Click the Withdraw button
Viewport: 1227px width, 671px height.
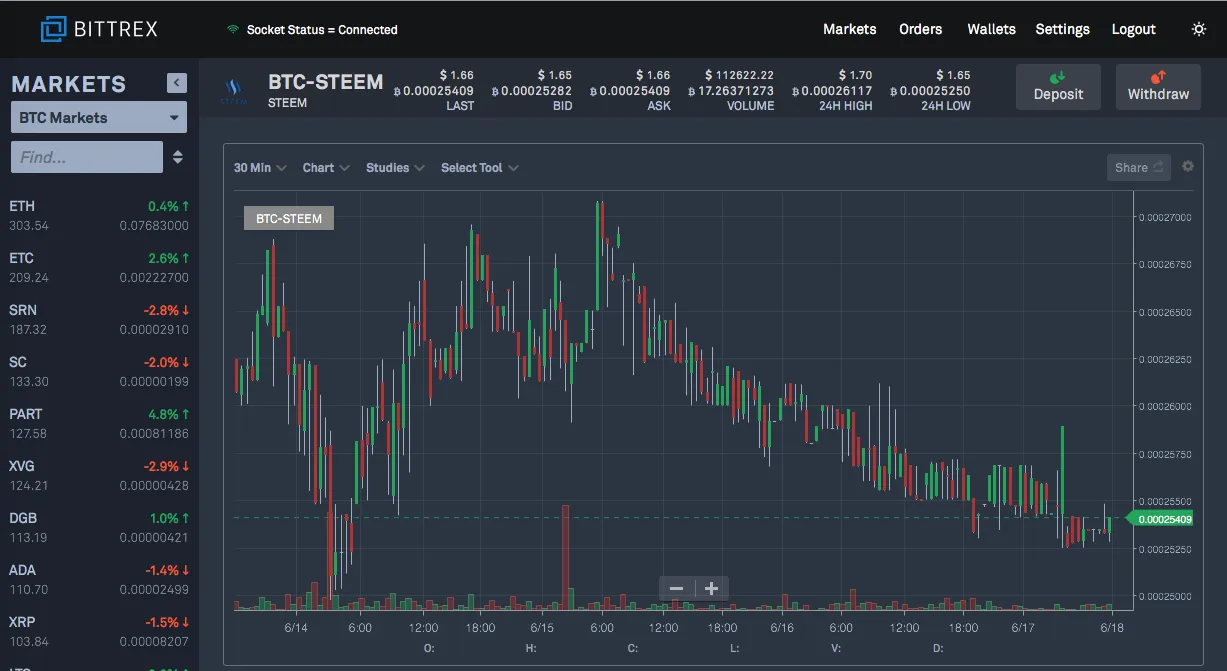1158,86
